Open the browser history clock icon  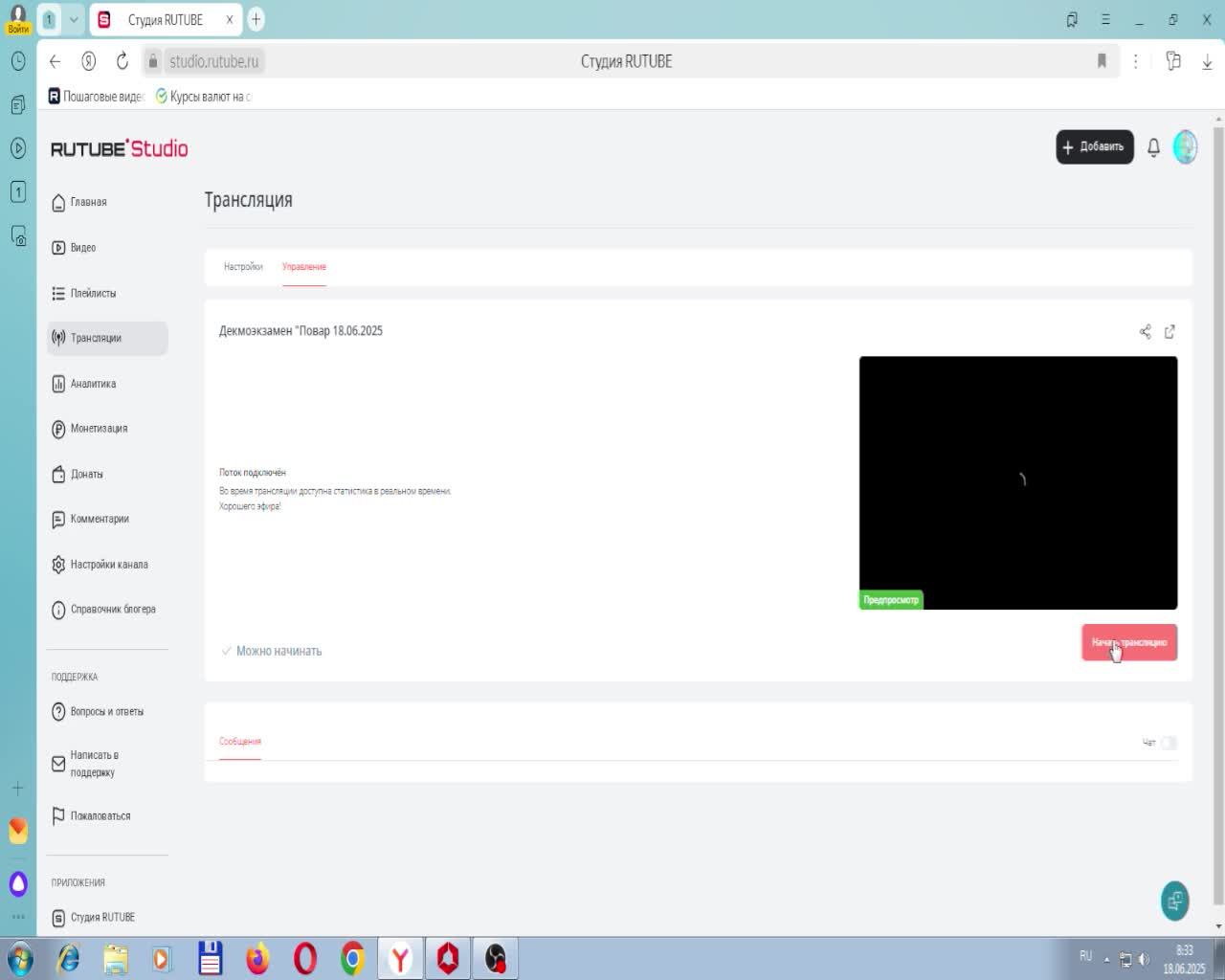pyautogui.click(x=18, y=60)
